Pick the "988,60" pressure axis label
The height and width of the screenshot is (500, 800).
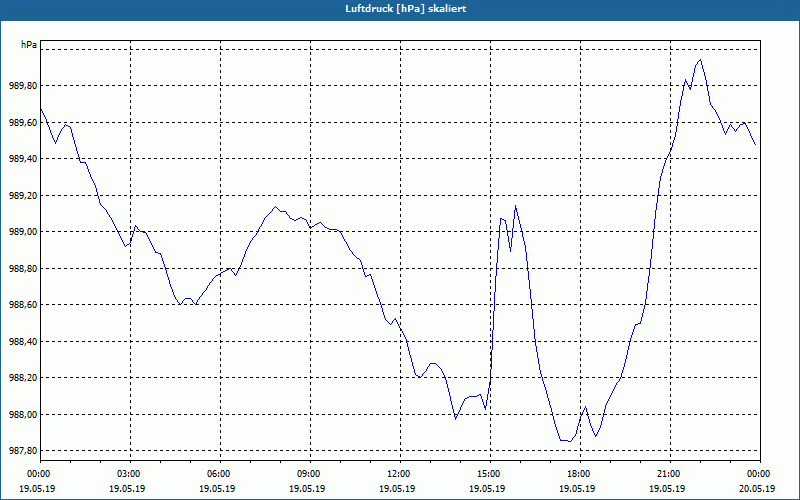coord(23,305)
